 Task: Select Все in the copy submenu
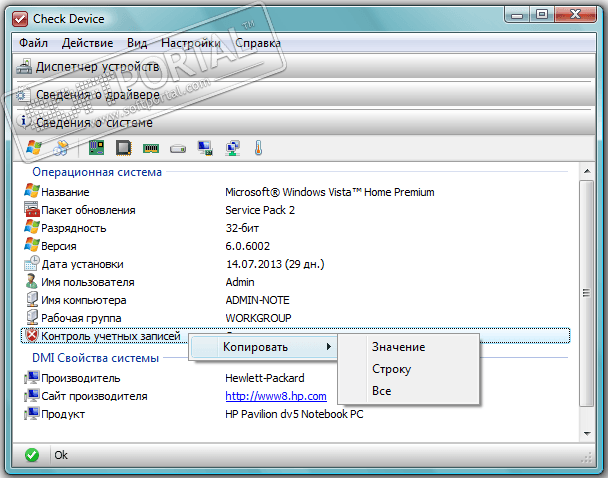pyautogui.click(x=408, y=391)
